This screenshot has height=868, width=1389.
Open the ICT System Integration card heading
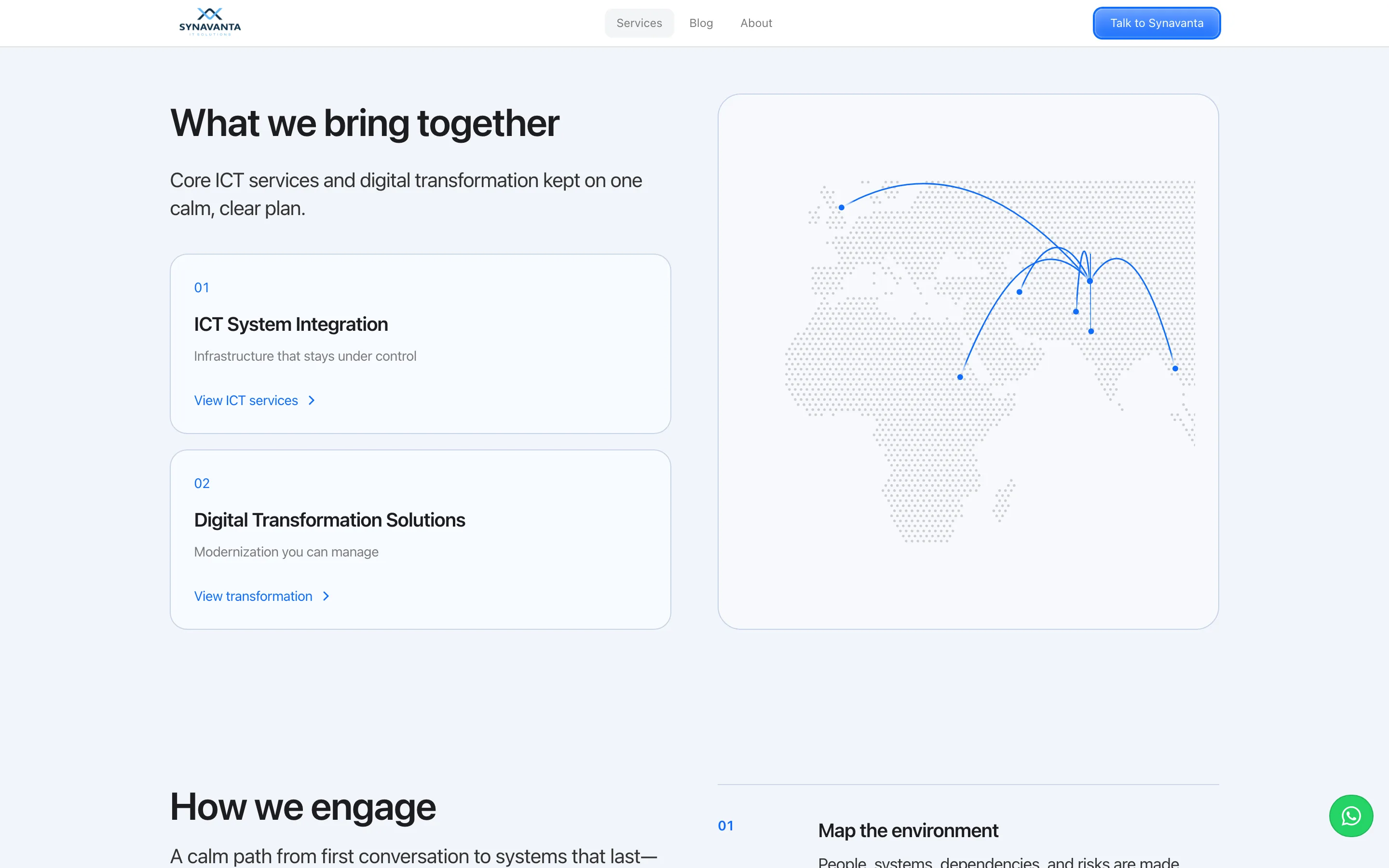pyautogui.click(x=291, y=325)
